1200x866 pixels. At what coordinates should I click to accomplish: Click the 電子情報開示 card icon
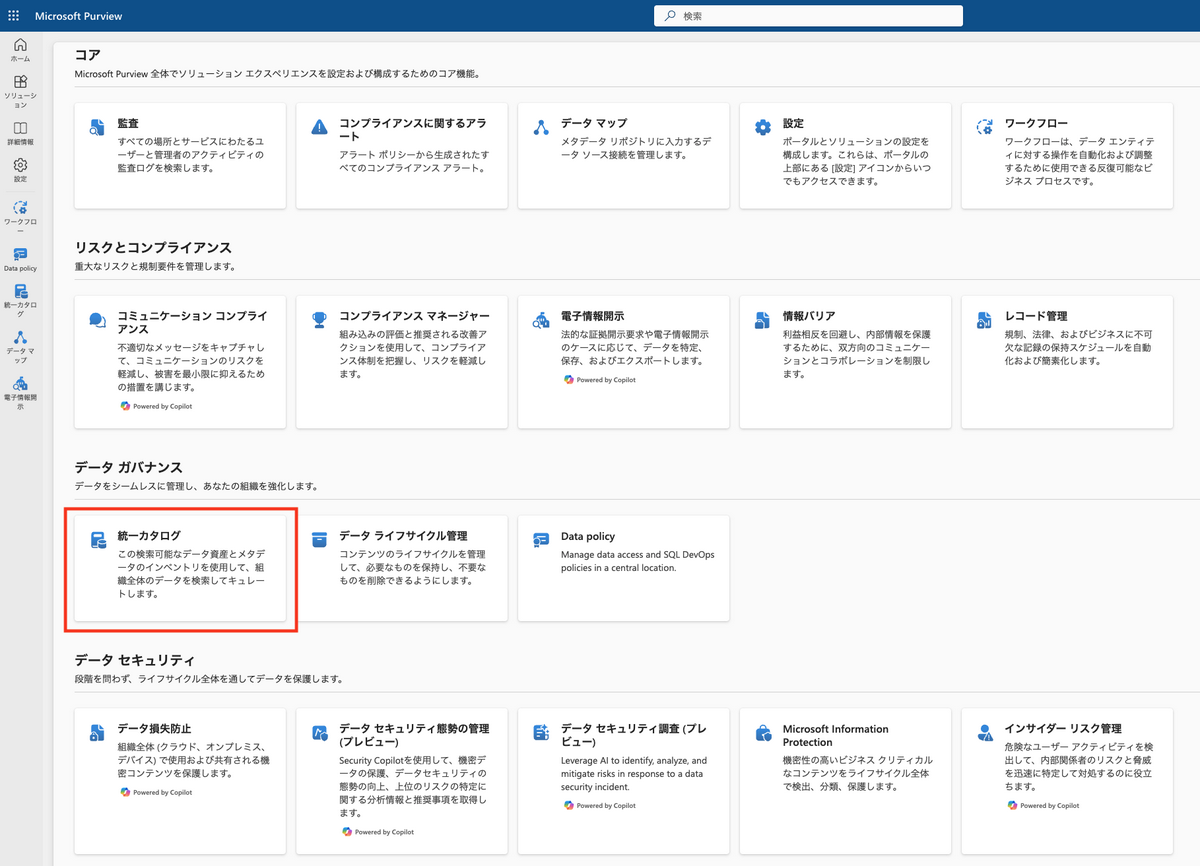[541, 320]
